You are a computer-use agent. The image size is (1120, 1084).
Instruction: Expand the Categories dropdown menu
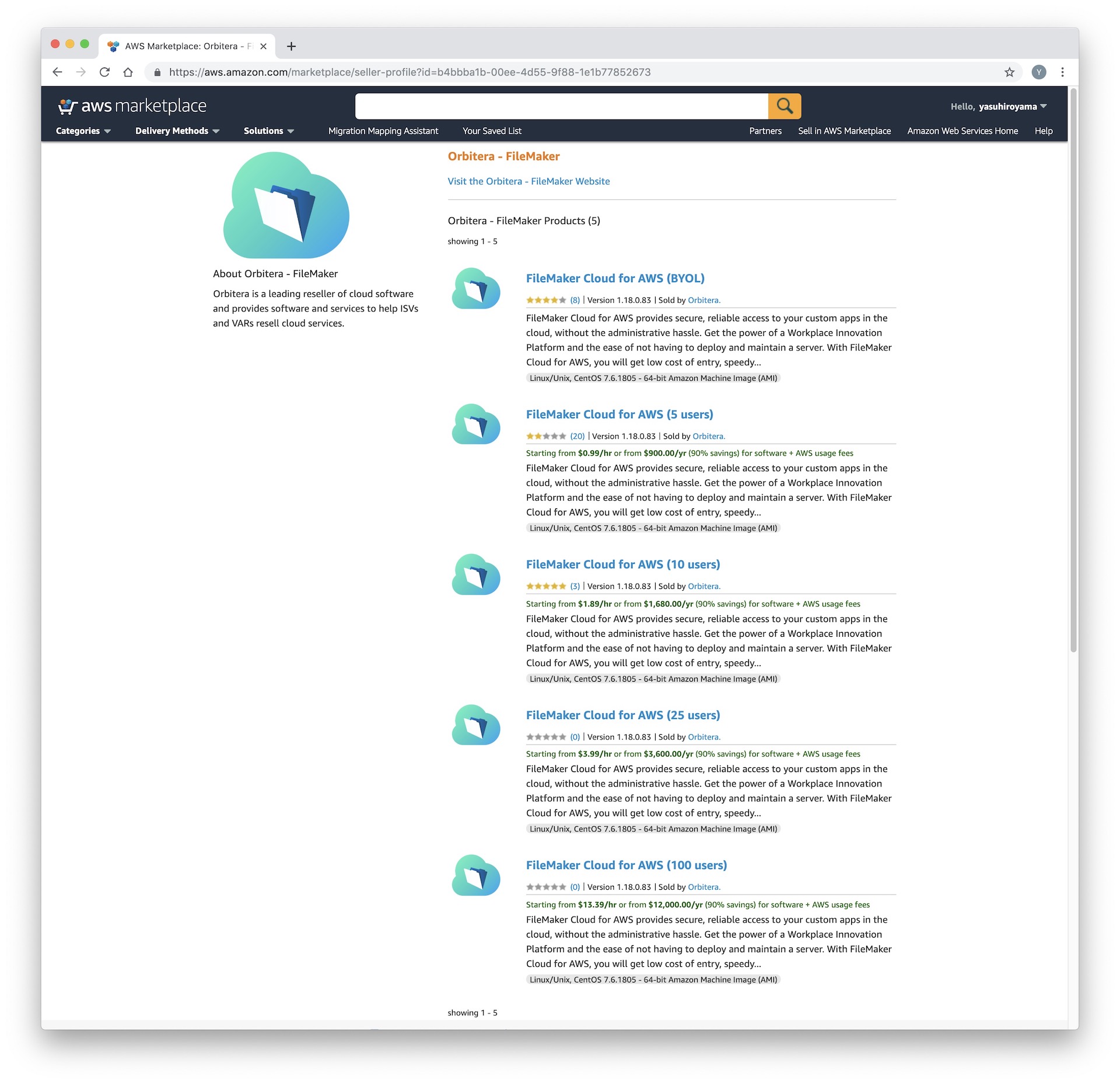(83, 131)
